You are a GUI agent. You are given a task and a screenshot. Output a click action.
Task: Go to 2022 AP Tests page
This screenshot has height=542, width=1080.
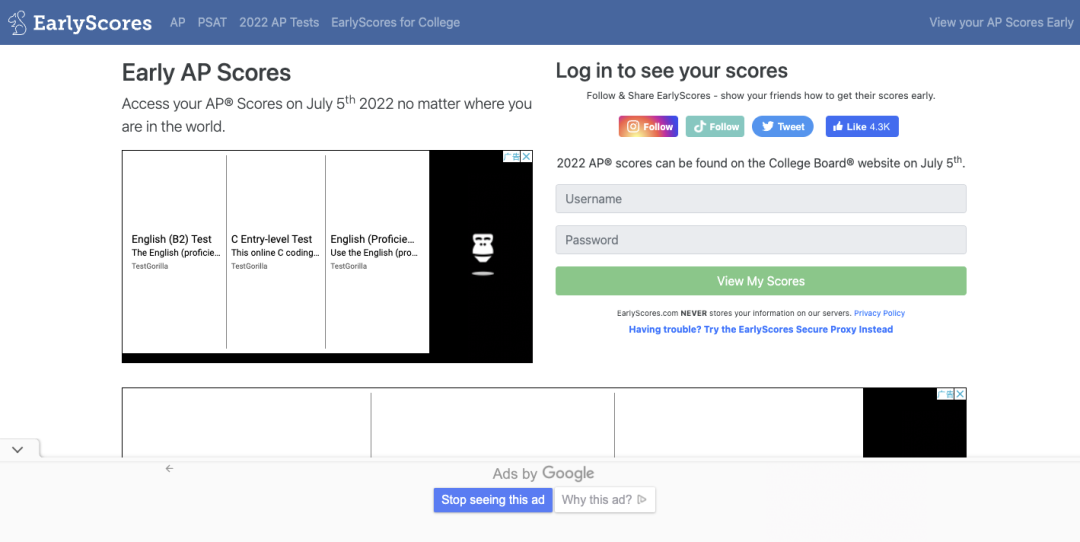(x=279, y=22)
